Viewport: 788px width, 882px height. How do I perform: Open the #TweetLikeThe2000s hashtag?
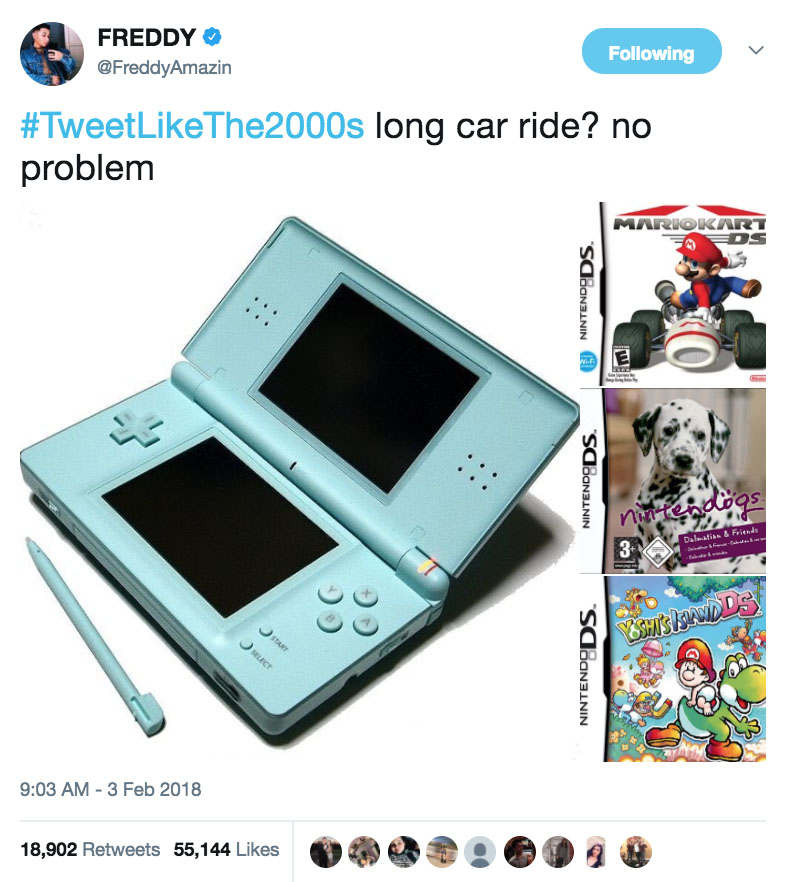pos(192,125)
